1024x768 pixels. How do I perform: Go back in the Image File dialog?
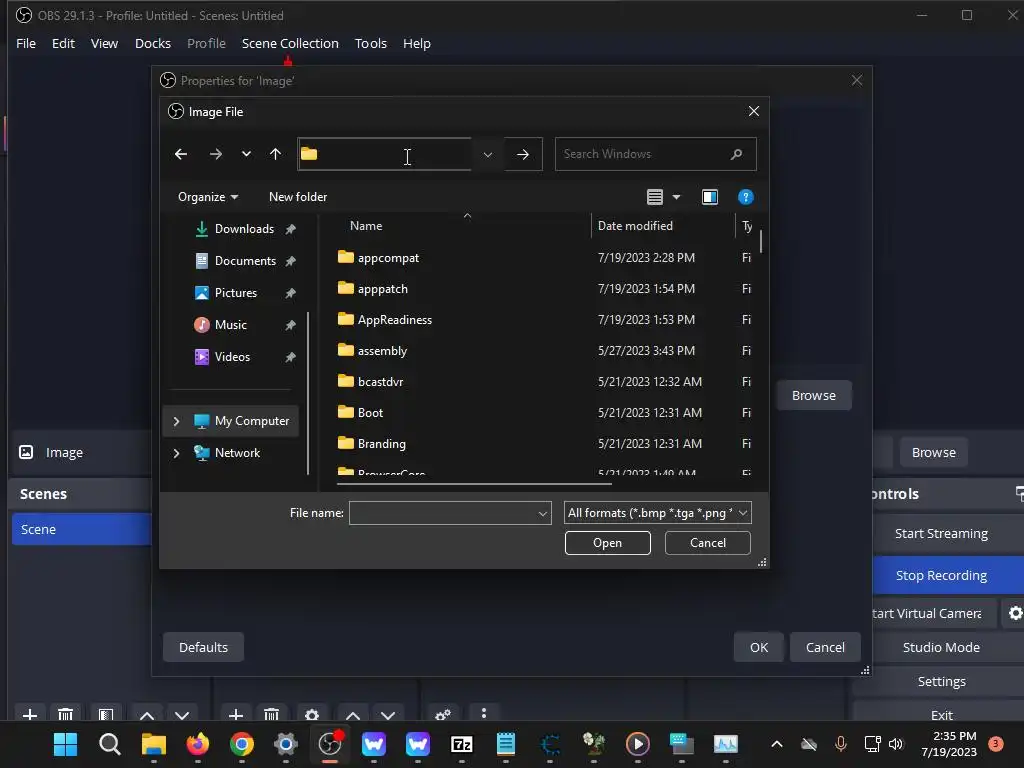[181, 154]
